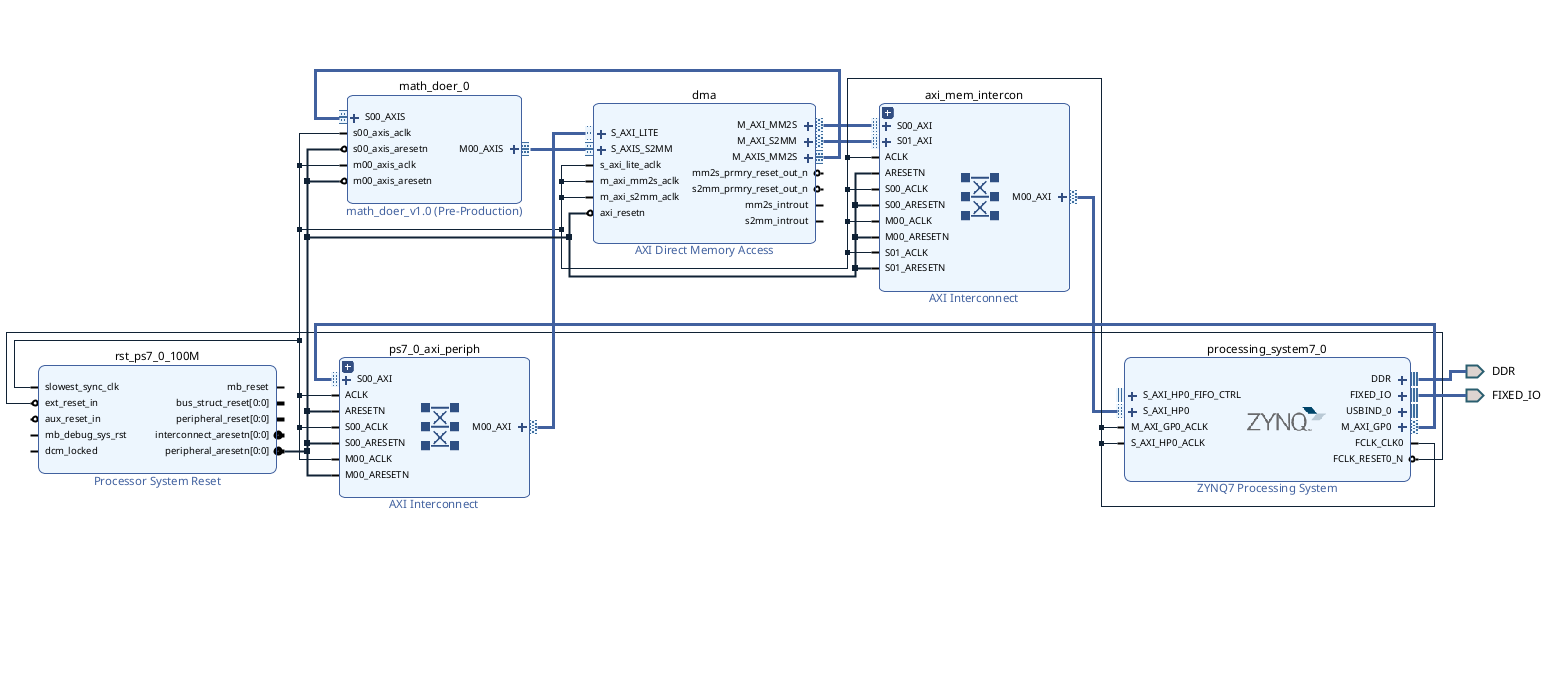Expand S01_AXI interface on axi_mem_intercon
This screenshot has height=680, width=1546.
pyautogui.click(x=887, y=141)
